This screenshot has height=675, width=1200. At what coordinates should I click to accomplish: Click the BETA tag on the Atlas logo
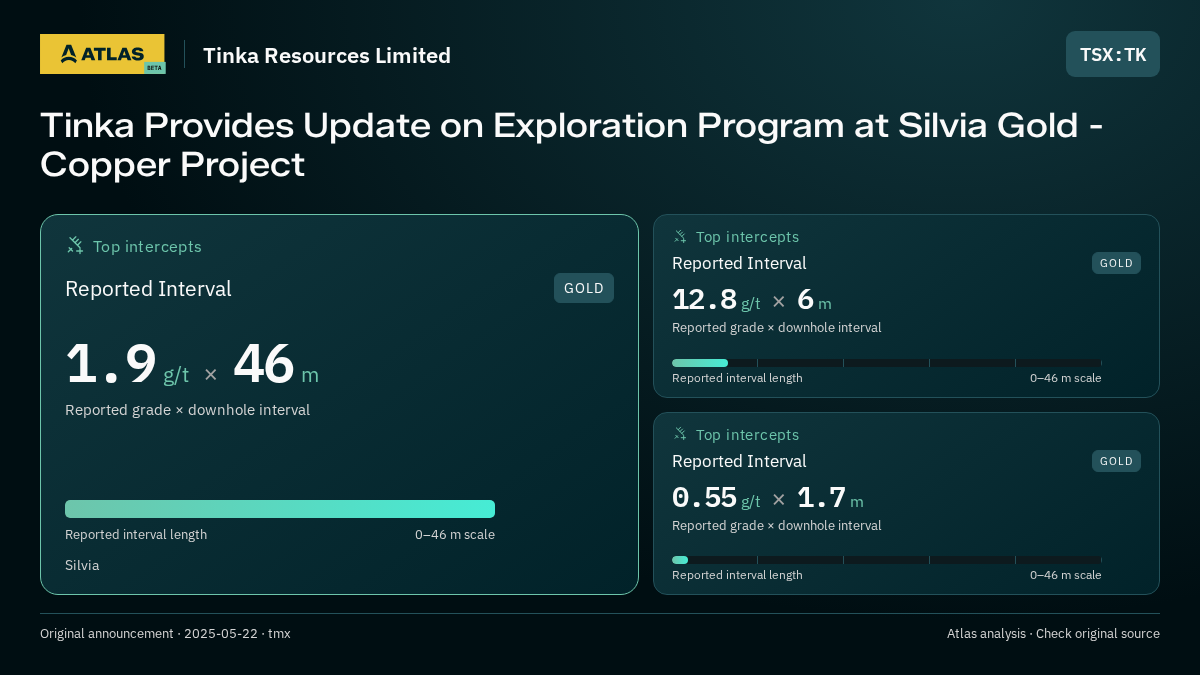click(154, 68)
